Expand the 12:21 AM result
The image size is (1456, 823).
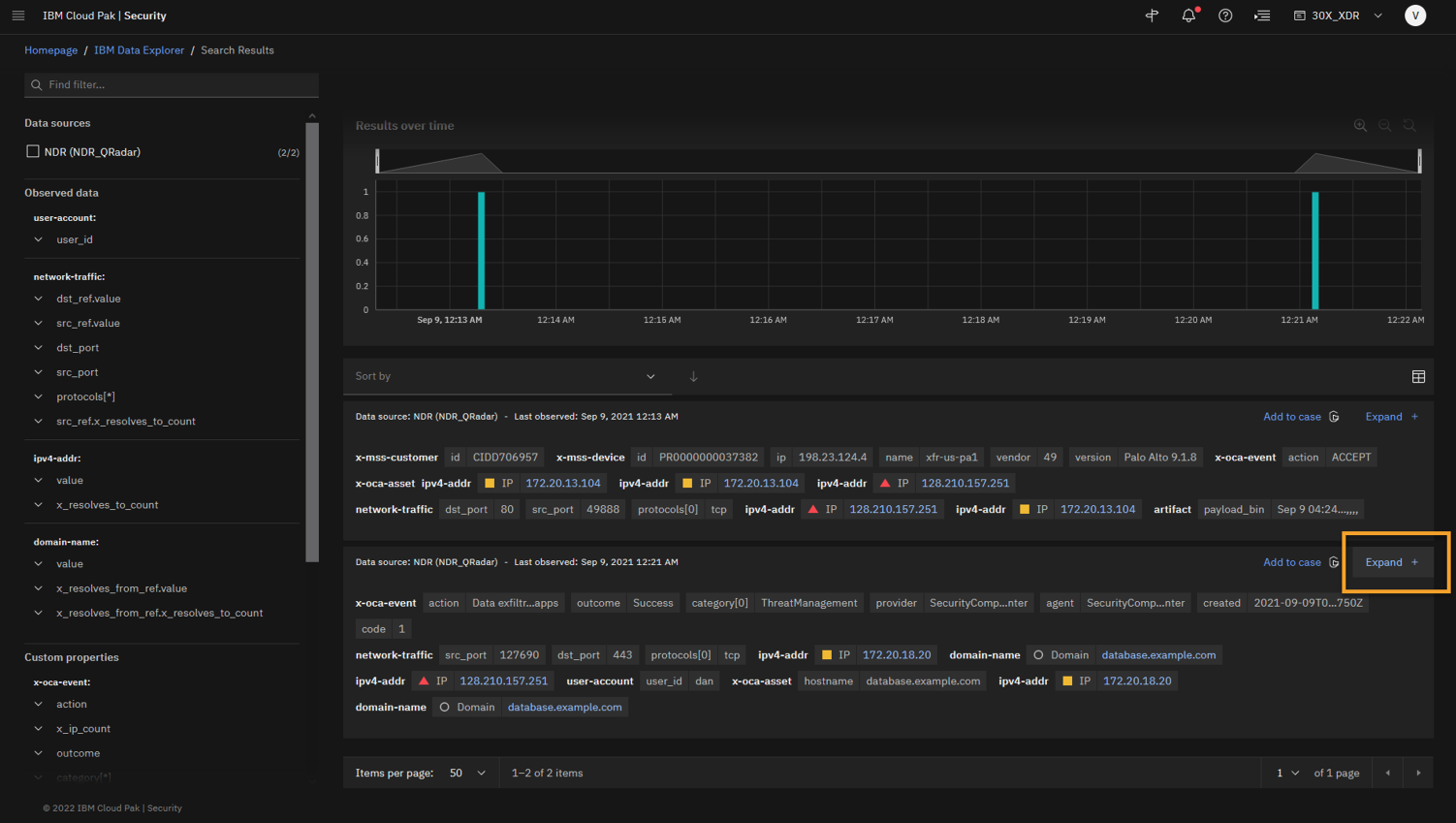pyautogui.click(x=1392, y=562)
